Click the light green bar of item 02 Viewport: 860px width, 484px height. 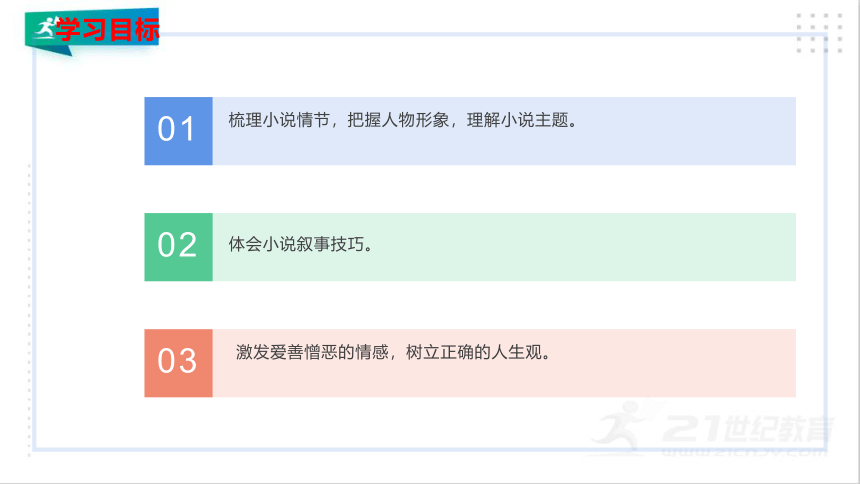point(504,247)
